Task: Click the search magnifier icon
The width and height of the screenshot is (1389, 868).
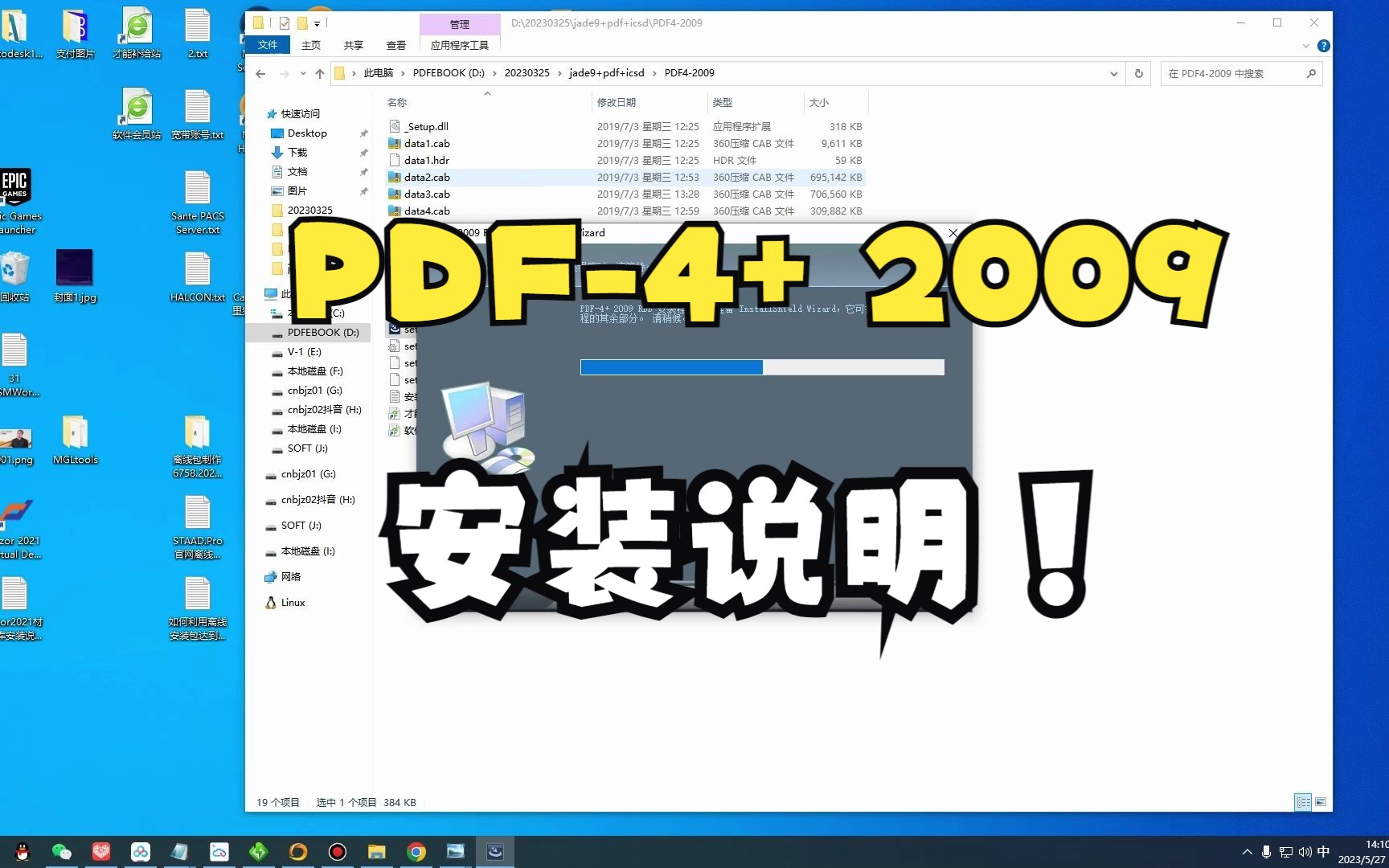Action: (1311, 73)
